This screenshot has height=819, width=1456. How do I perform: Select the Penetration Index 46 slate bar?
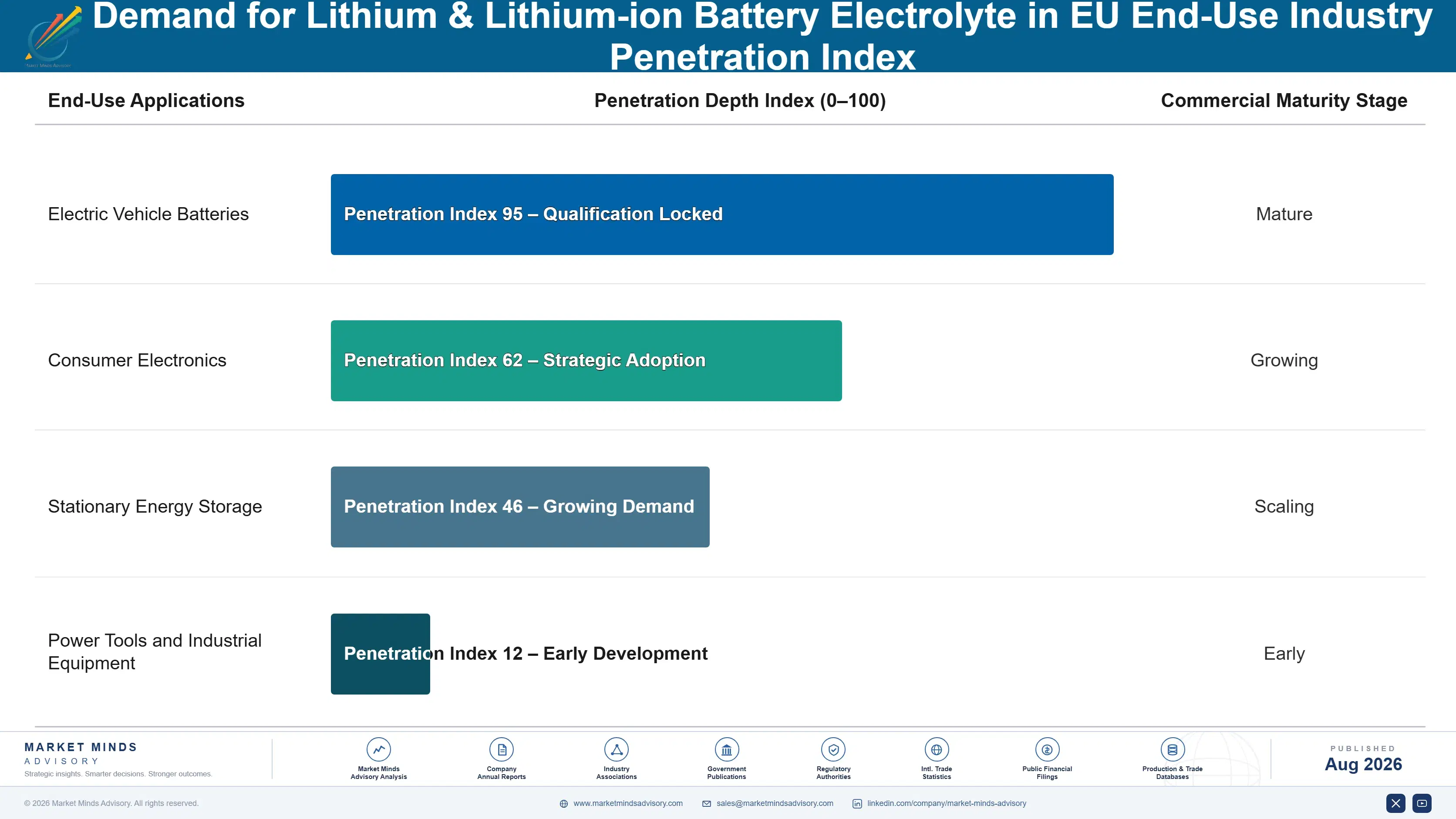point(520,507)
